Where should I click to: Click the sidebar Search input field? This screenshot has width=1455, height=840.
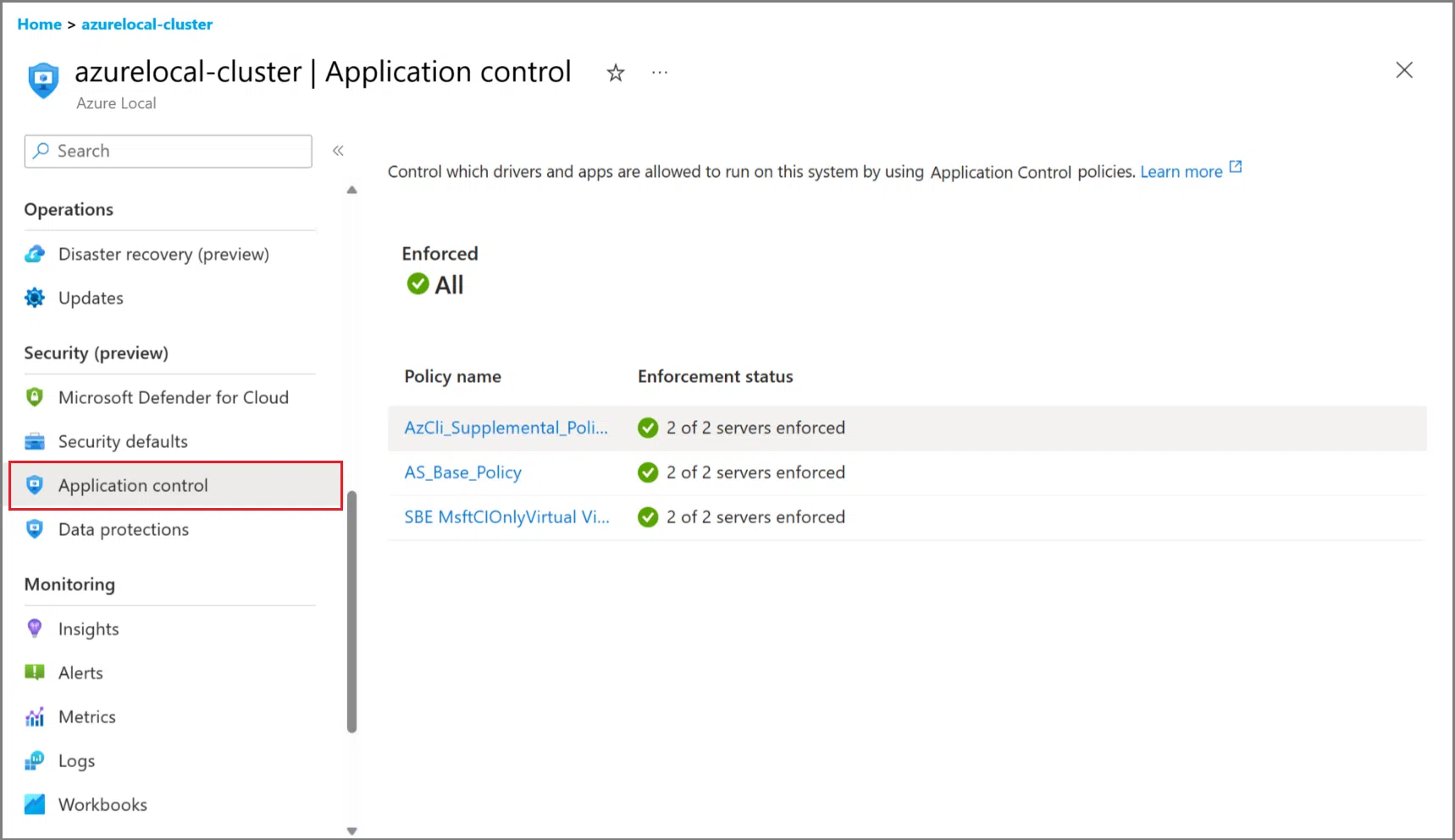178,151
